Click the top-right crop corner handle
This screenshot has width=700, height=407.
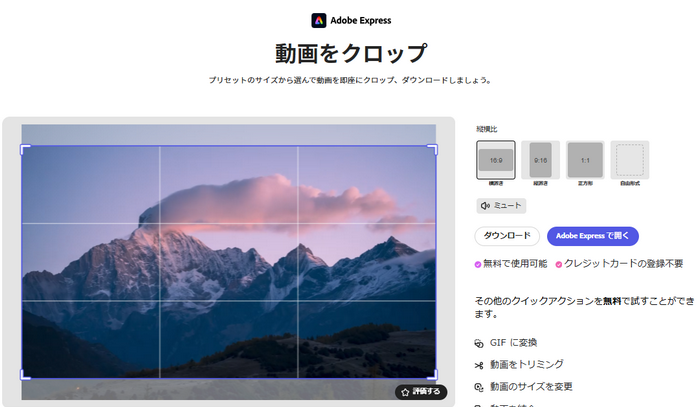coord(433,149)
